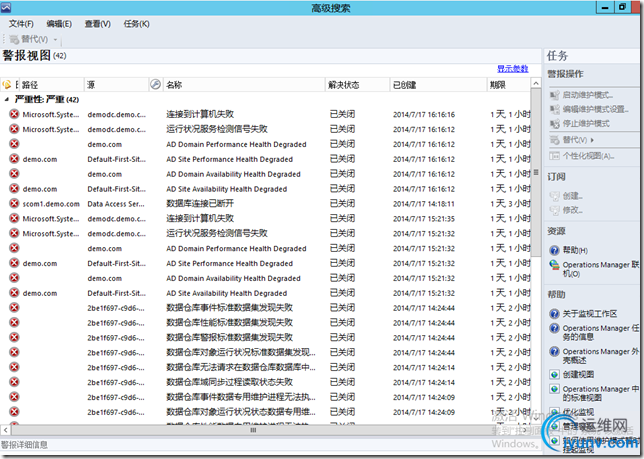Select the alert 运行状况服务检测信号失败 created 16:16:12
Image resolution: width=644 pixels, height=459 pixels.
[x=216, y=129]
